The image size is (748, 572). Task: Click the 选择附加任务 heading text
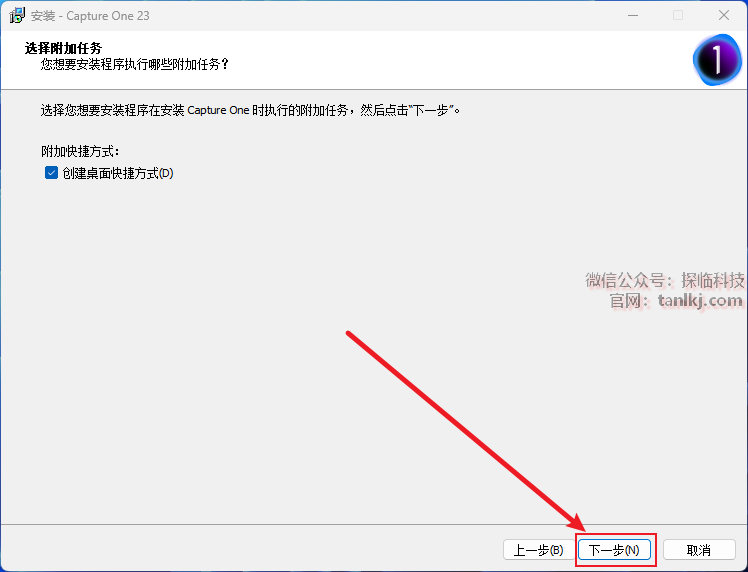click(63, 48)
